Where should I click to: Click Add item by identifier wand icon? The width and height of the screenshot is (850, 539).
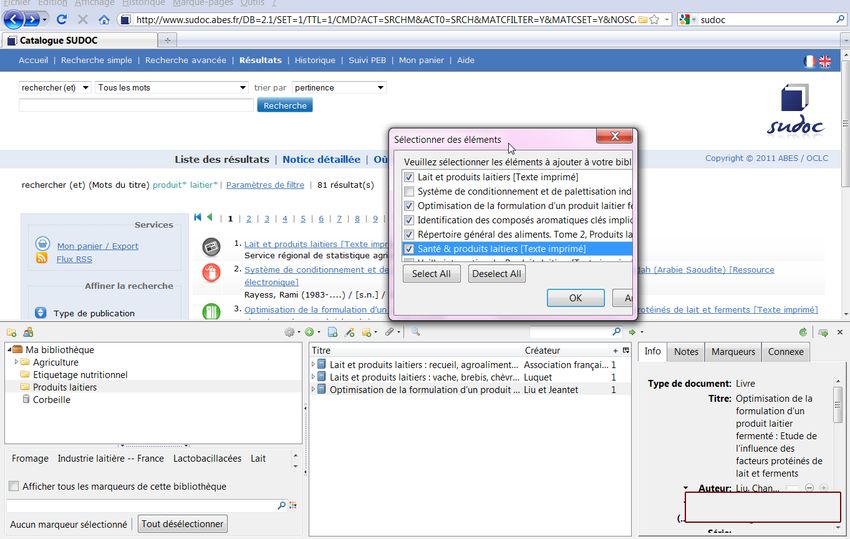350,332
